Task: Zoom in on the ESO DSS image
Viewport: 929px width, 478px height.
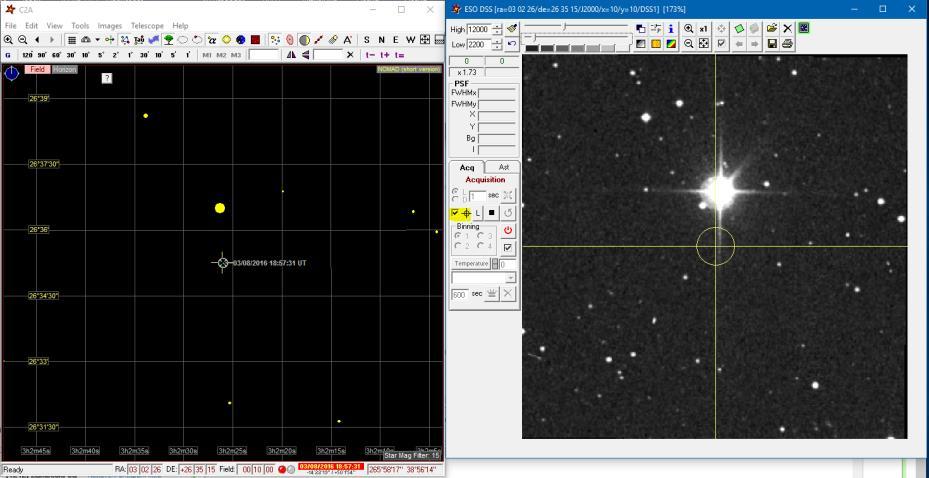Action: 688,28
